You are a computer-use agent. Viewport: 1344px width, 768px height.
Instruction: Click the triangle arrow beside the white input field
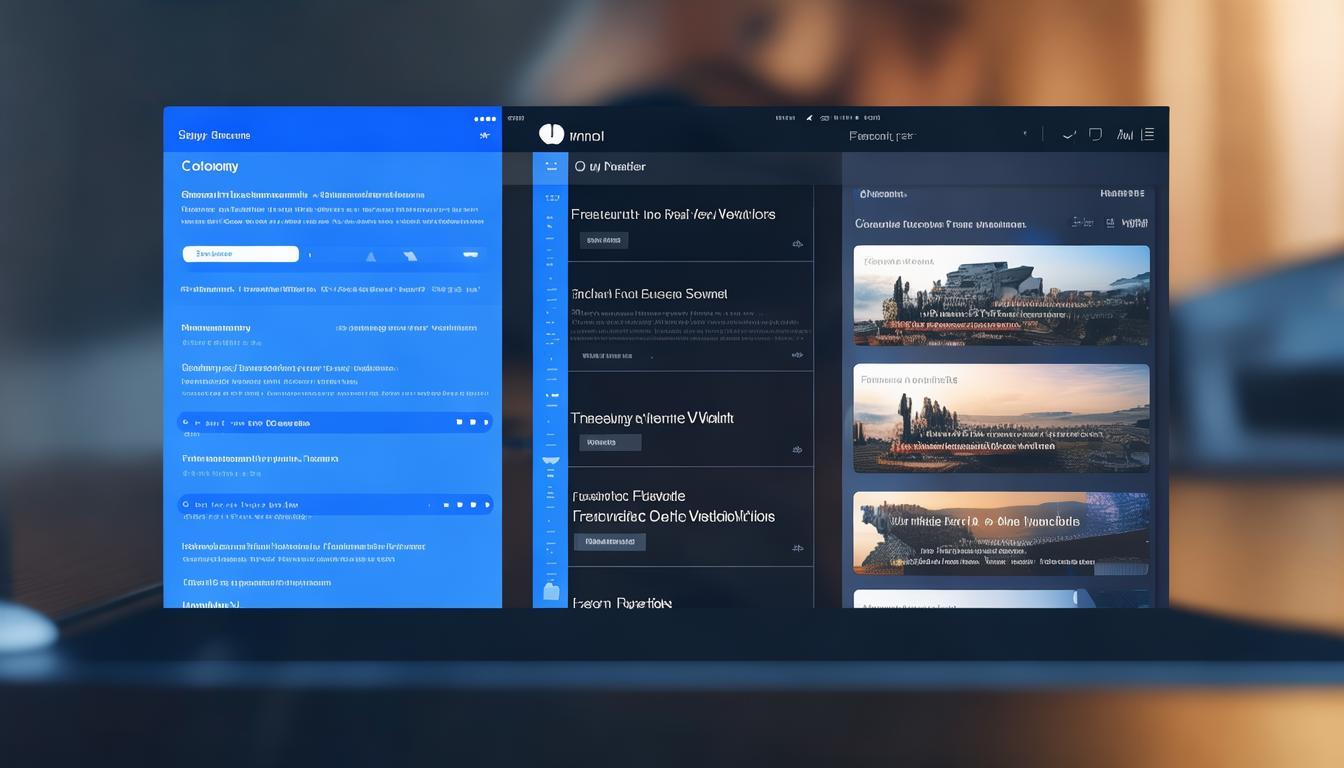pos(371,256)
